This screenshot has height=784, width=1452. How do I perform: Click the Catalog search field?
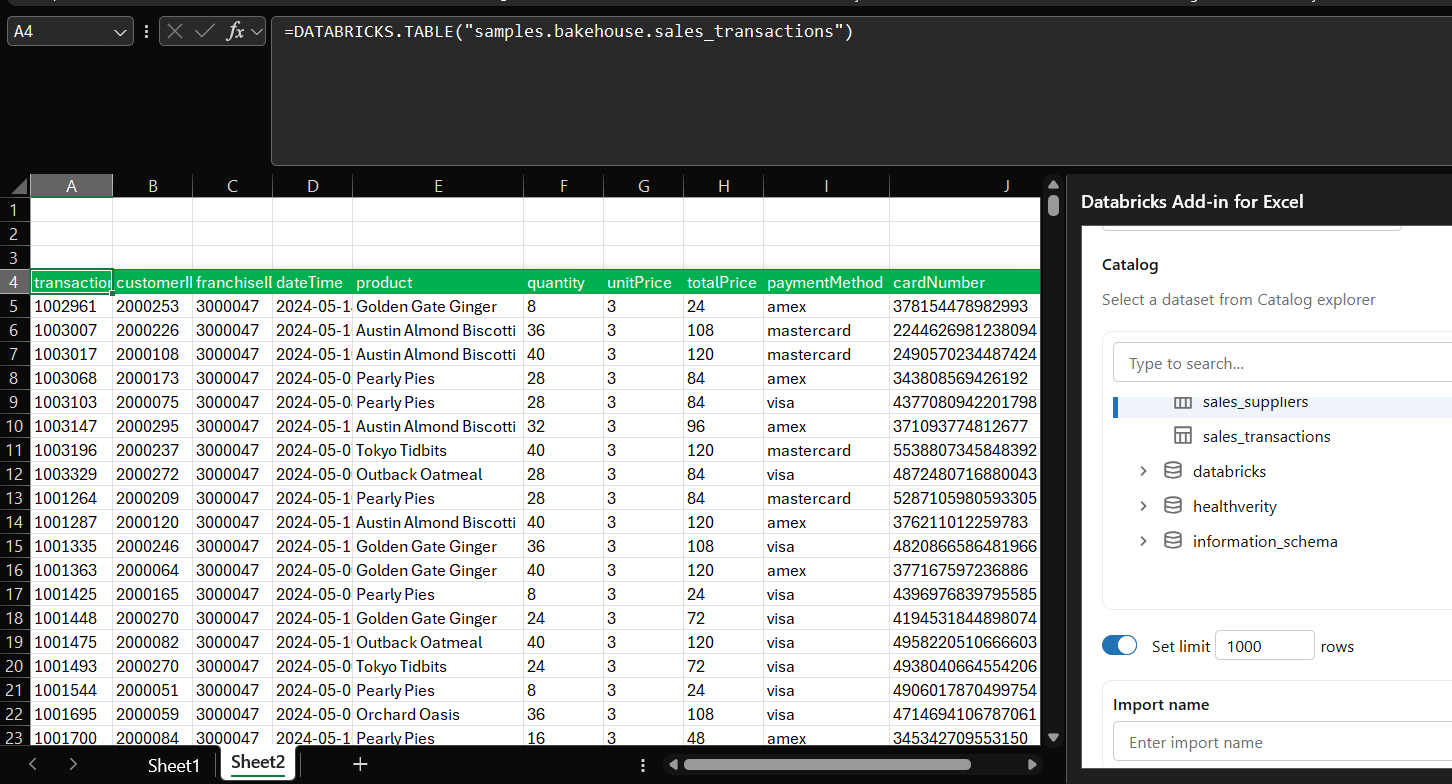click(1283, 363)
